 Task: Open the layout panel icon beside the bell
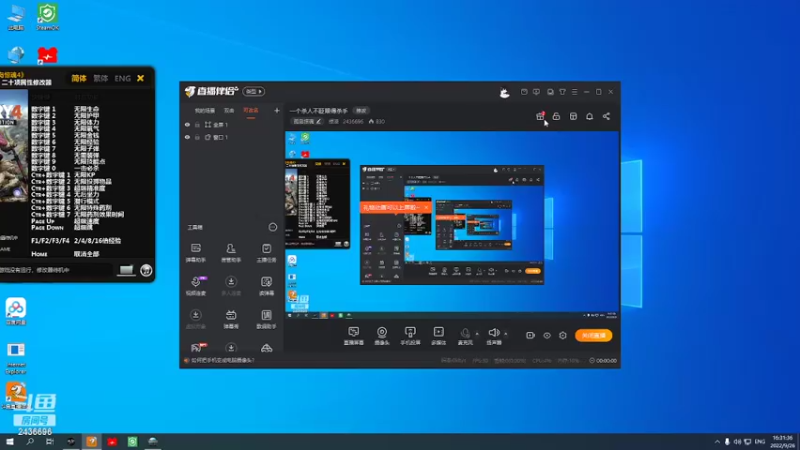(x=573, y=116)
